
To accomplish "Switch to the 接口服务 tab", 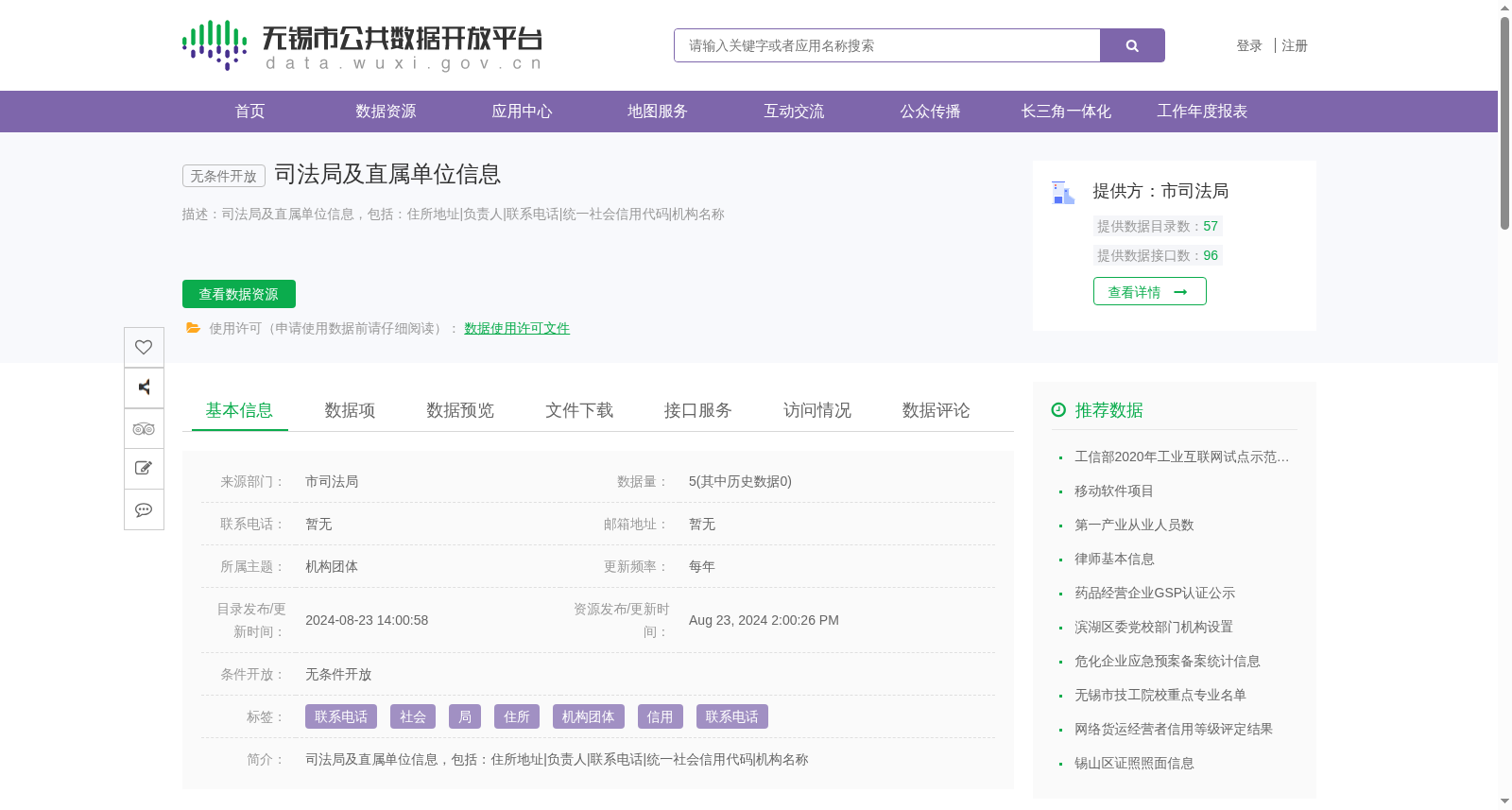I will coord(698,410).
